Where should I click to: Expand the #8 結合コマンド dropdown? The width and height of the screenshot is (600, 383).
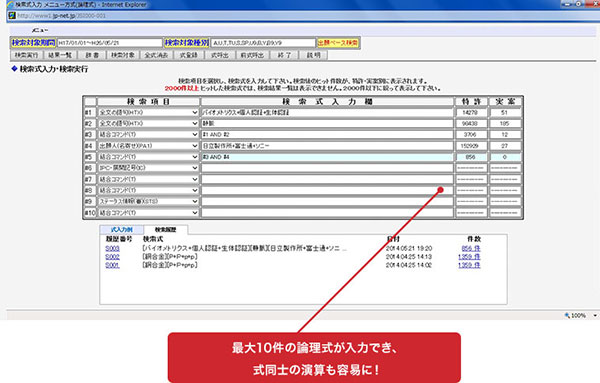coord(194,190)
